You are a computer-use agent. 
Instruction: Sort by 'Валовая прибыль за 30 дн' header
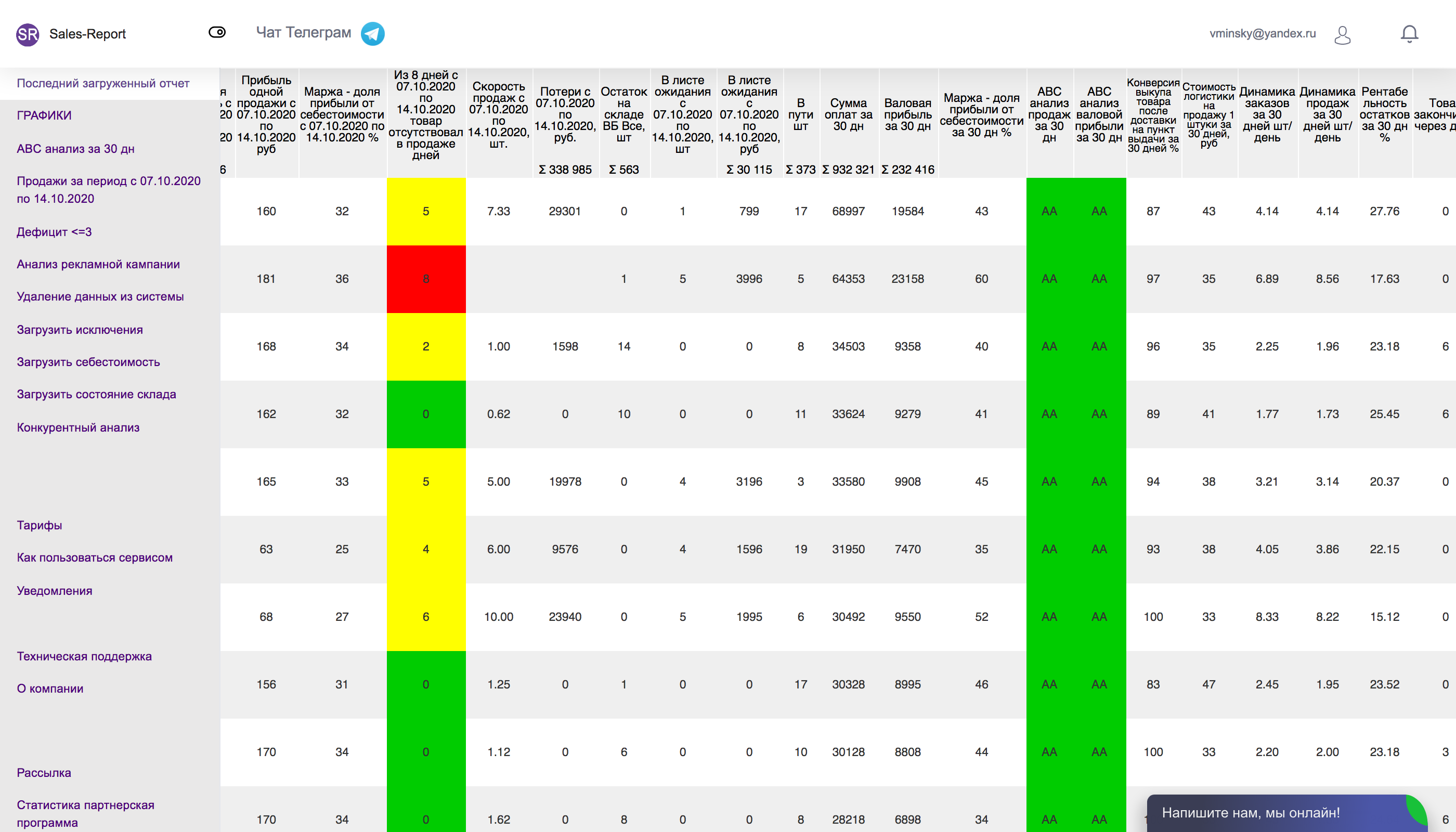coord(907,115)
